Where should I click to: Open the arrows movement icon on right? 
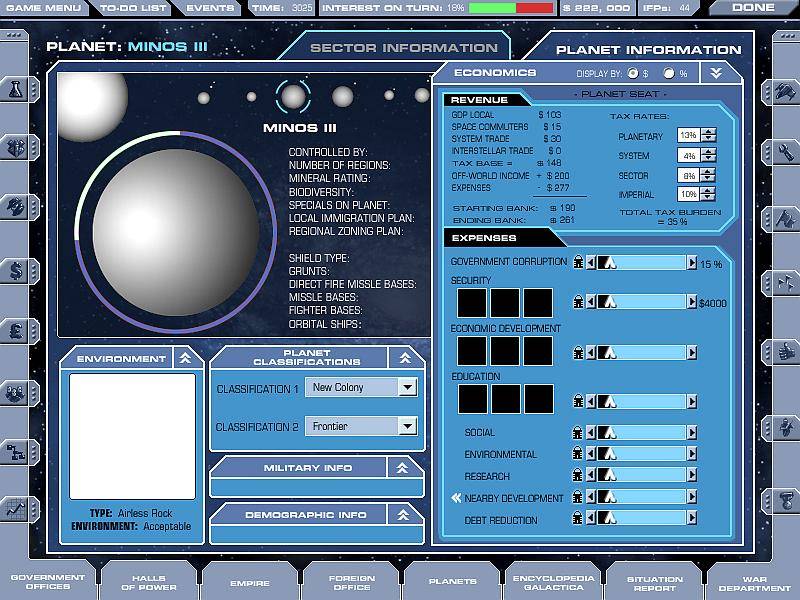[x=785, y=282]
